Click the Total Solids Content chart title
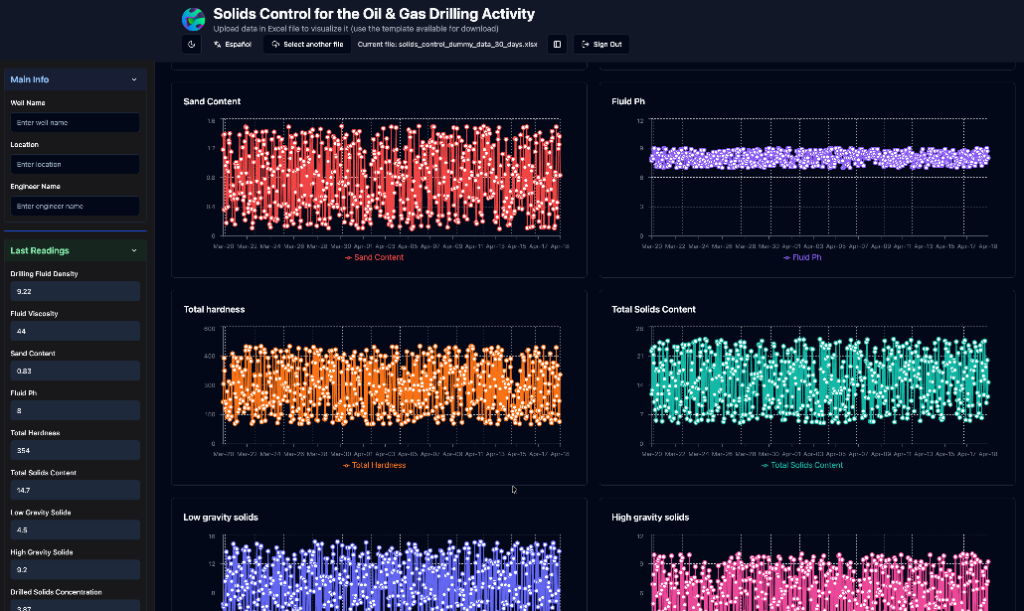Screen dimensions: 1024x611 [x=653, y=309]
